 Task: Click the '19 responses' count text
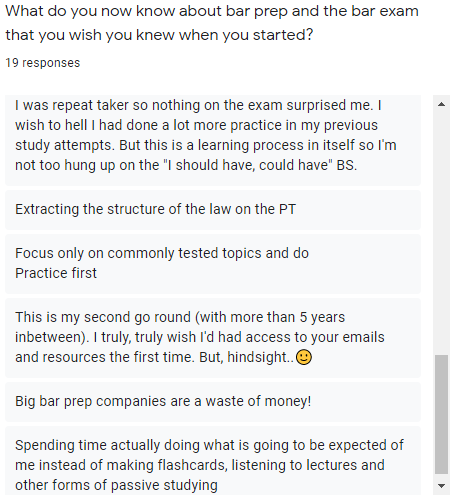tap(43, 63)
